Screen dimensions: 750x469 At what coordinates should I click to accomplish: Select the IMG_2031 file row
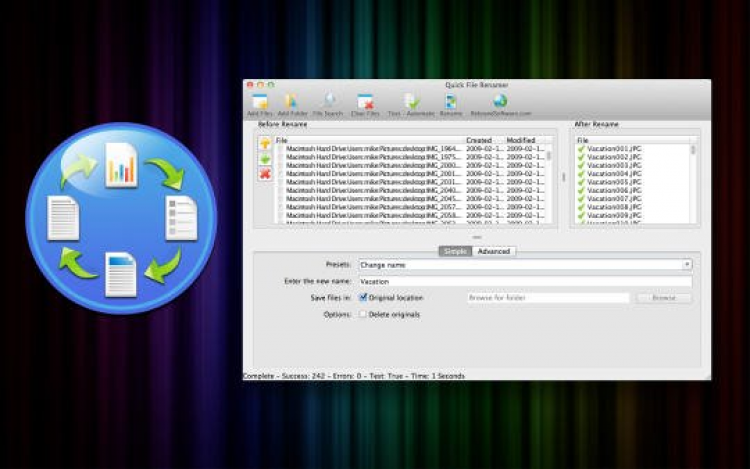411,182
